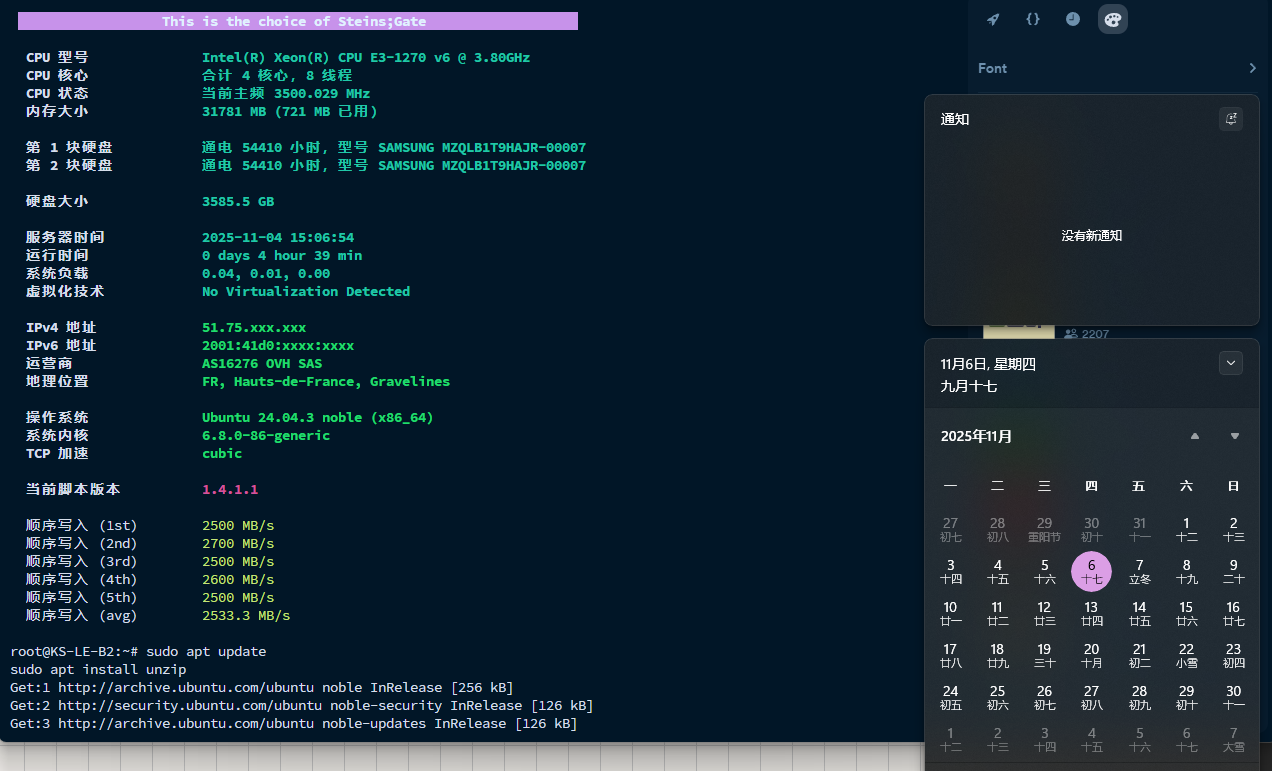Select today's date 6 in calendar
The image size is (1272, 771).
point(1091,571)
